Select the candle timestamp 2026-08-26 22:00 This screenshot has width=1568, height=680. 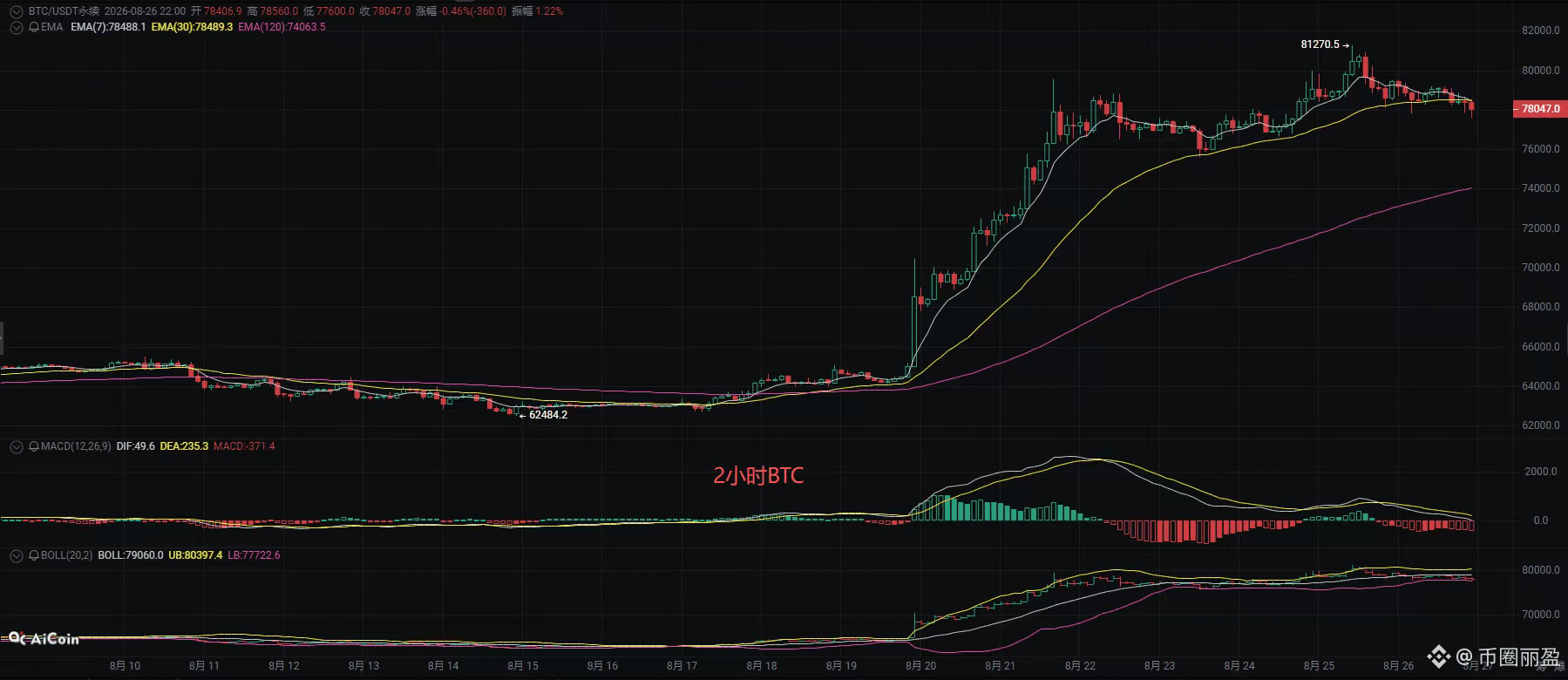pyautogui.click(x=145, y=11)
